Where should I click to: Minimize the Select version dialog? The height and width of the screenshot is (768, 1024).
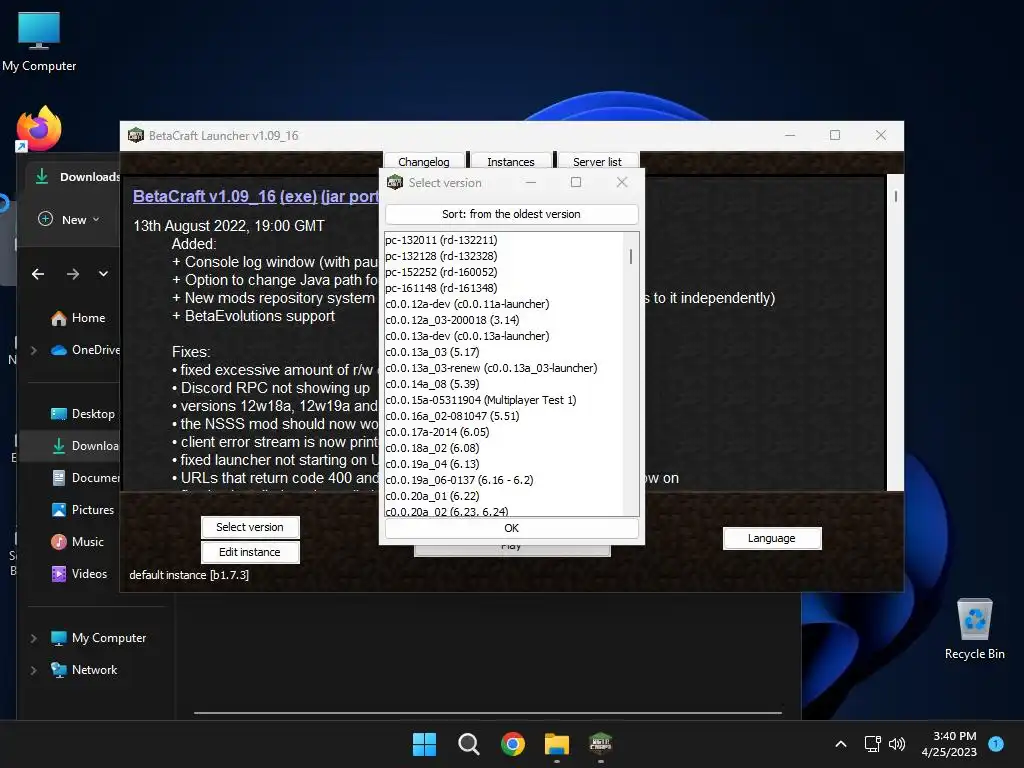coord(531,182)
